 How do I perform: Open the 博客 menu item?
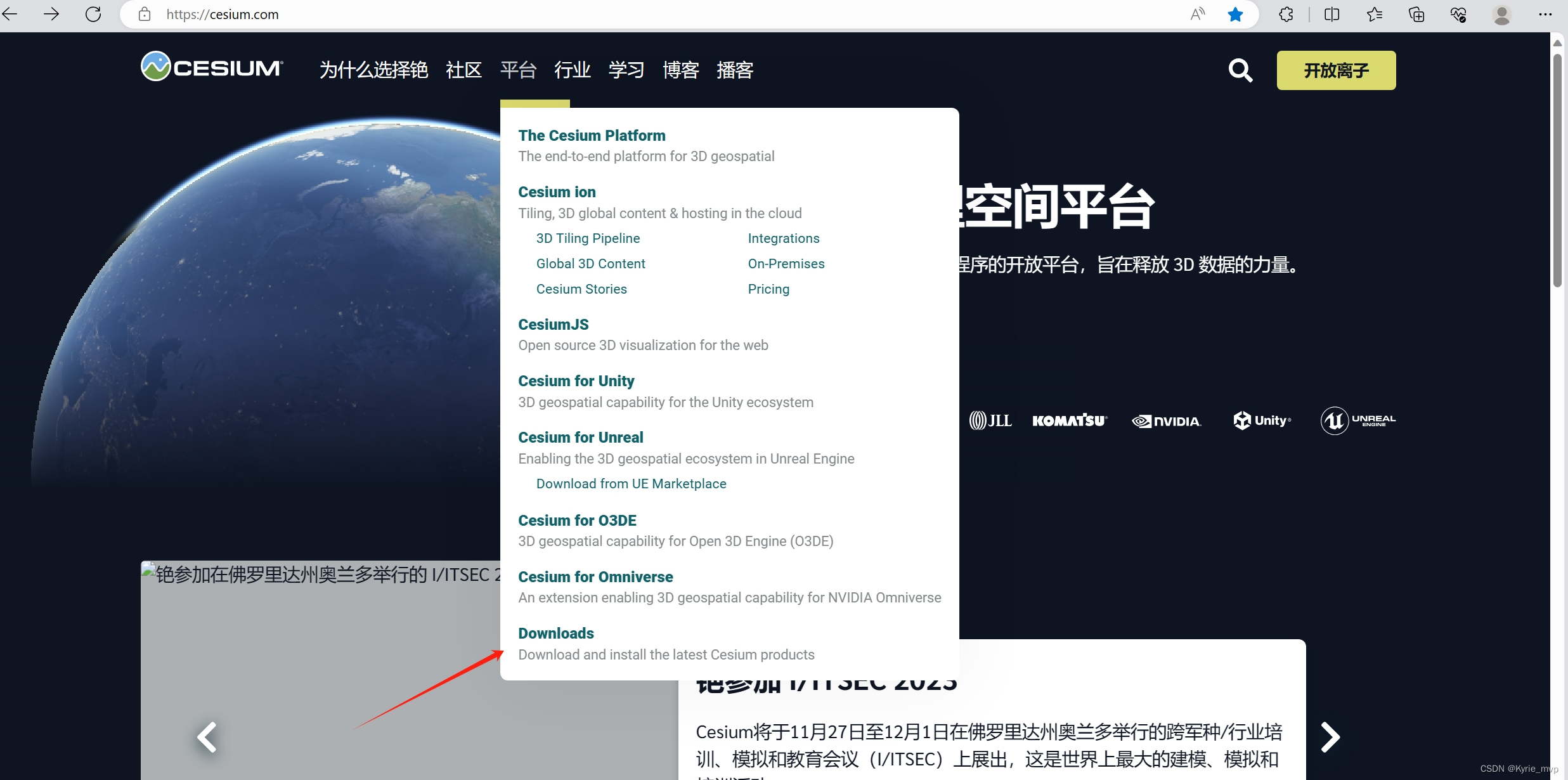point(680,70)
